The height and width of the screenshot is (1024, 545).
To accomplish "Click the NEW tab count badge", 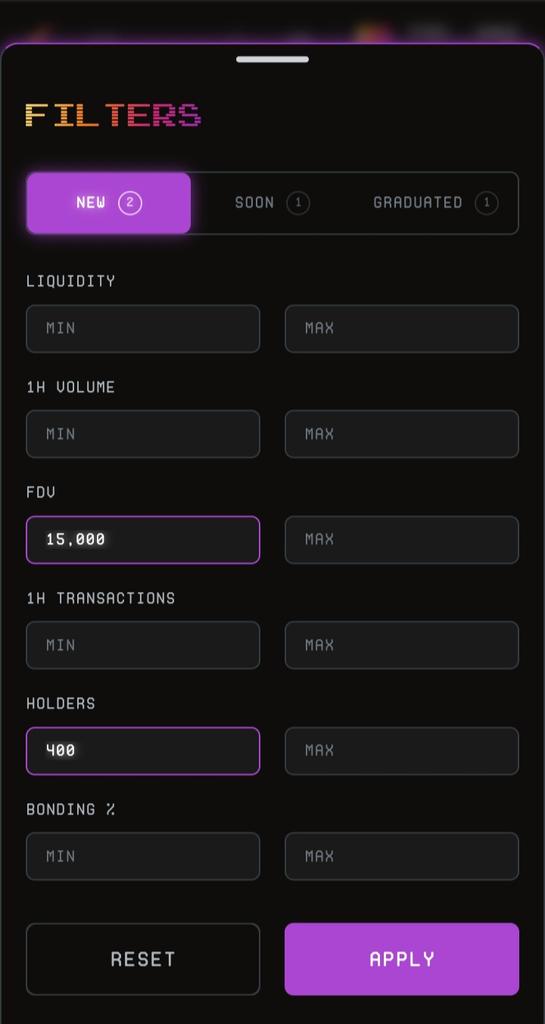I will click(x=130, y=202).
